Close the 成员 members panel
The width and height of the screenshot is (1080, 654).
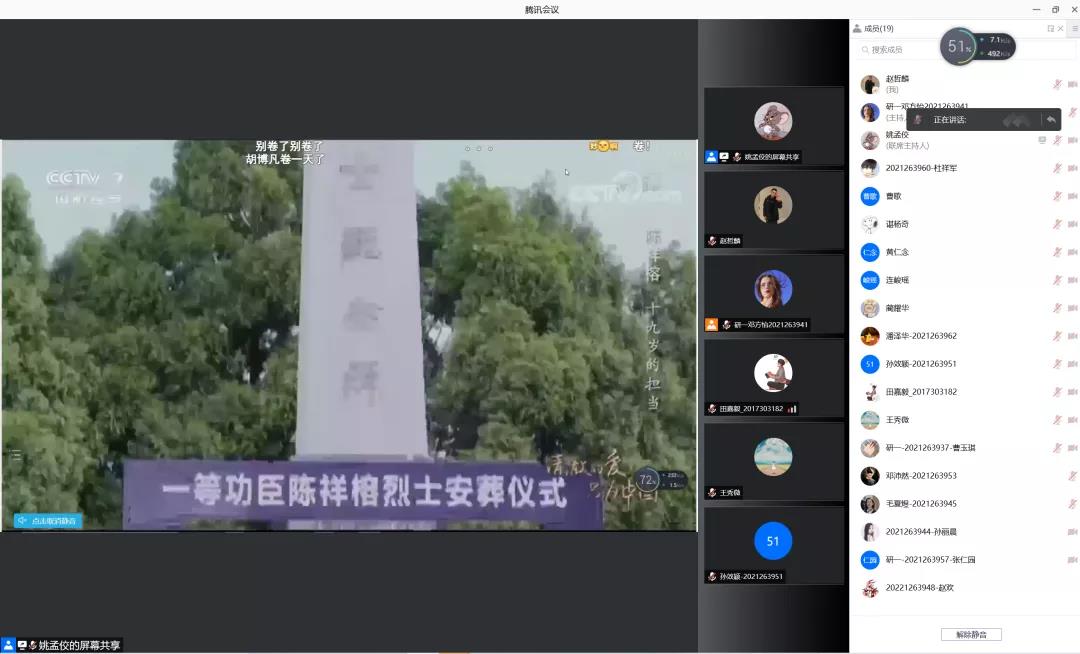(1061, 28)
